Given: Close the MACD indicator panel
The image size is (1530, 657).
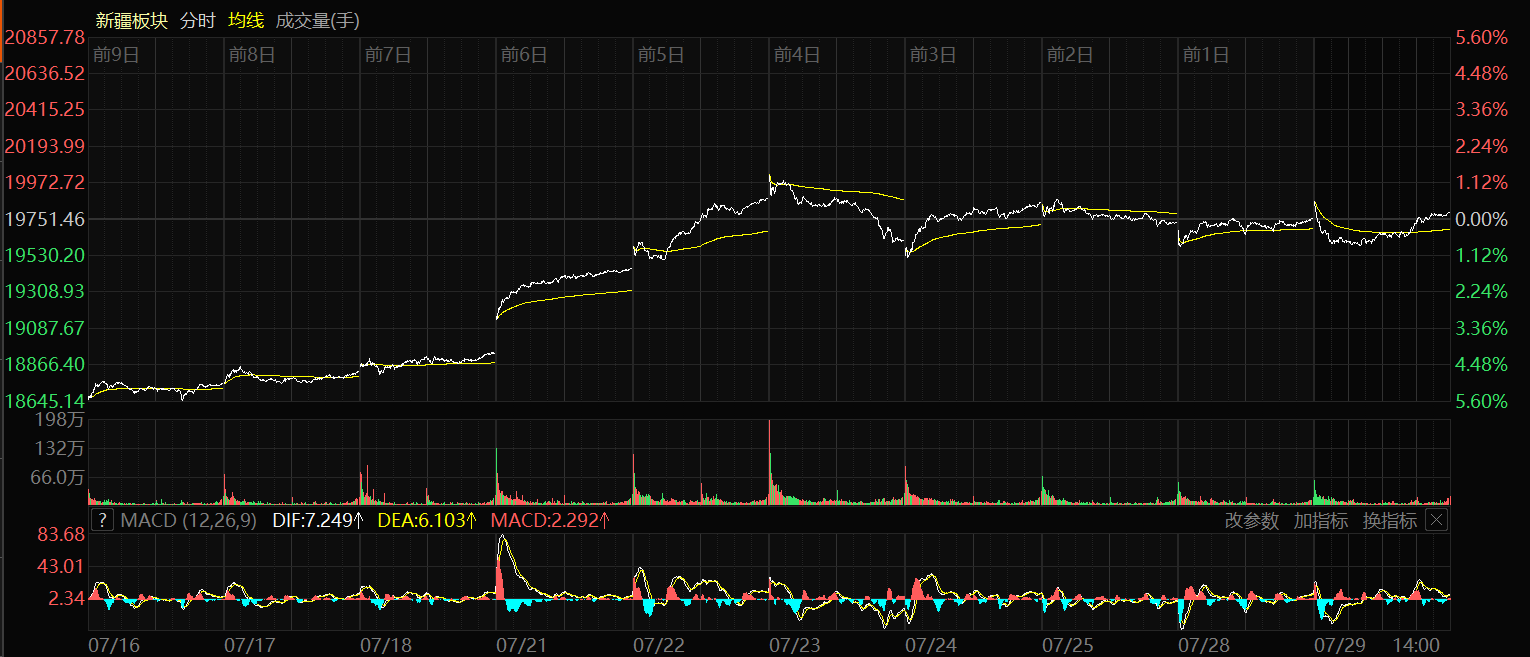Looking at the screenshot, I should [x=1436, y=520].
